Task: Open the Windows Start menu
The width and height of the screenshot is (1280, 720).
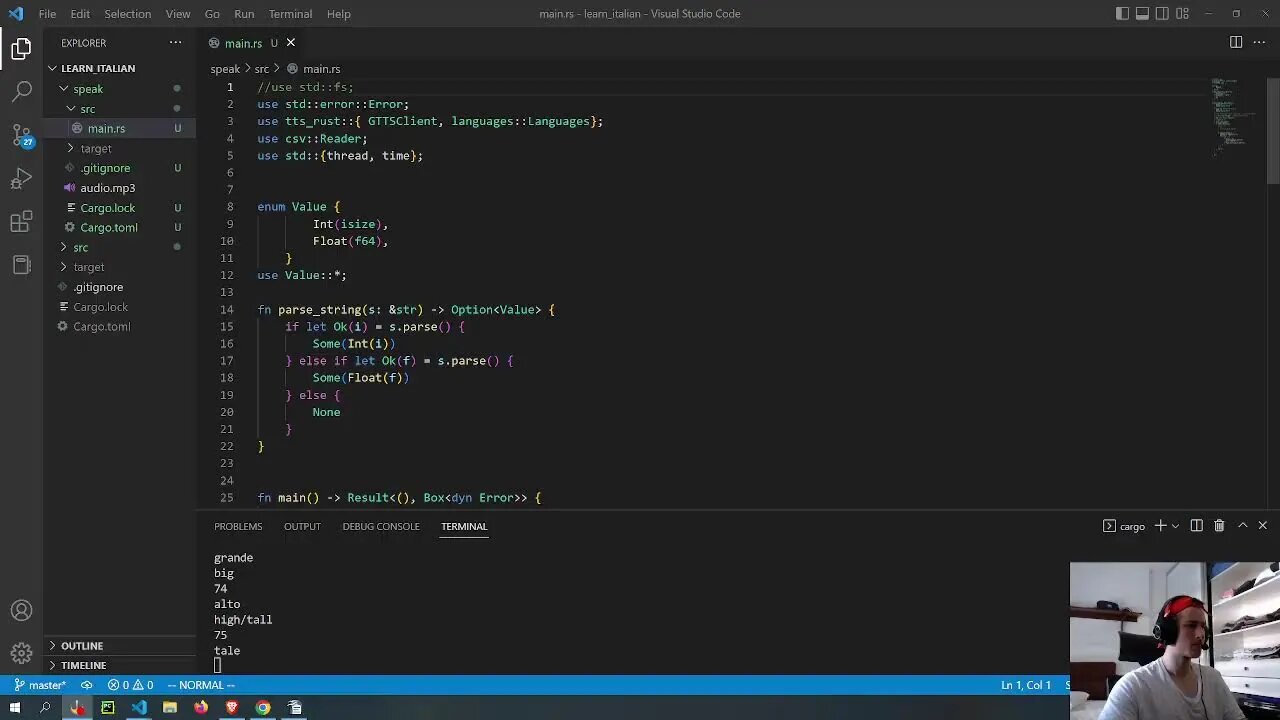Action: [14, 707]
